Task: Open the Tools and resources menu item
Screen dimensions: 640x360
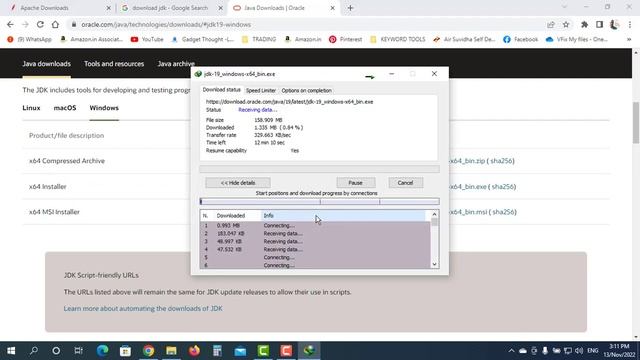Action: pos(114,64)
